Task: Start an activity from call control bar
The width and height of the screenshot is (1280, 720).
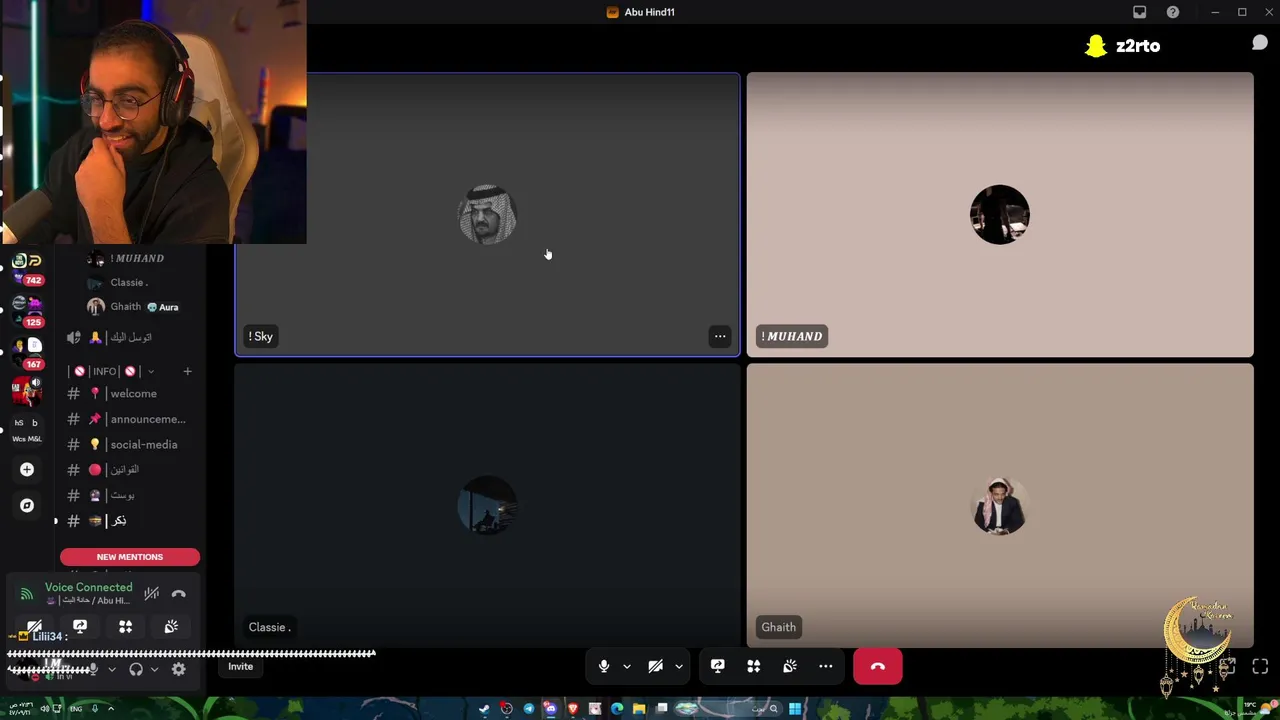Action: pyautogui.click(x=754, y=667)
